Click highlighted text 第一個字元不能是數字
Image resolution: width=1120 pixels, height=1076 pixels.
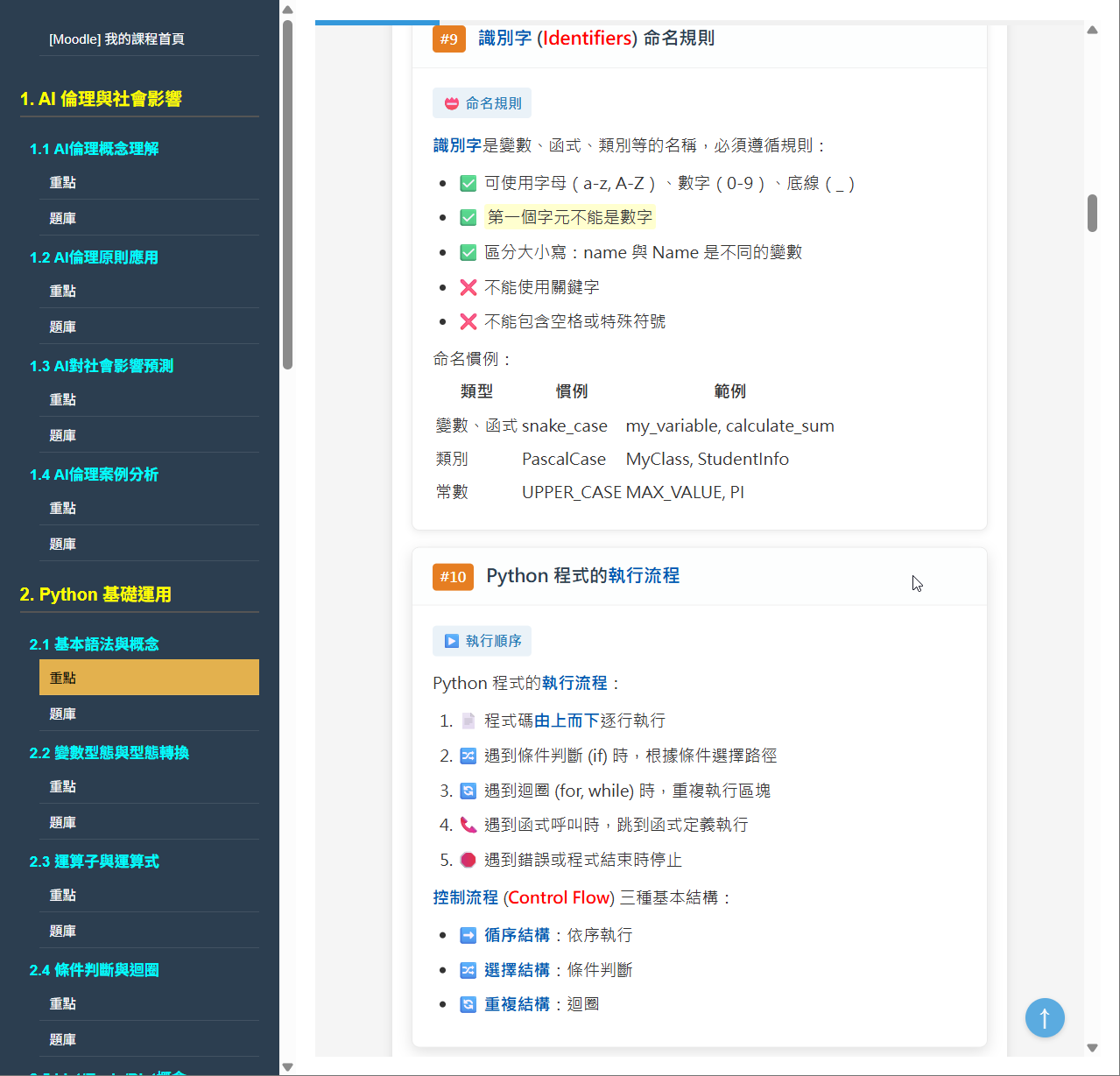570,217
